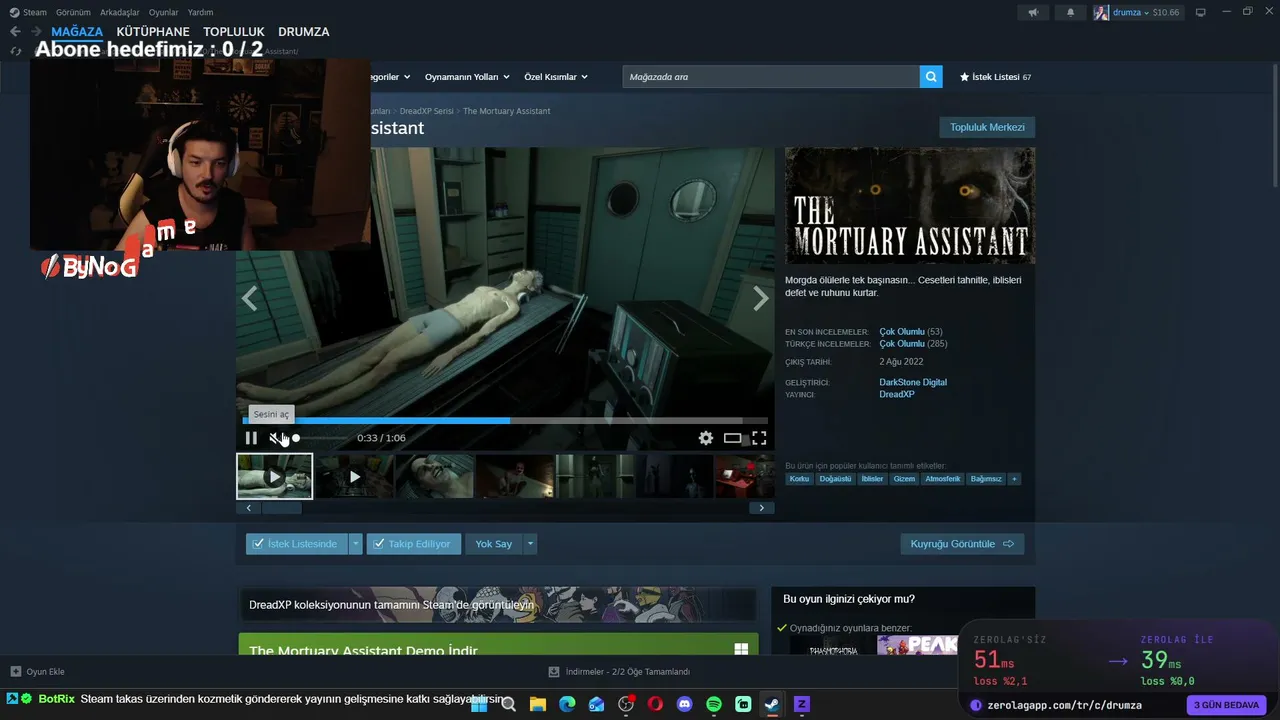Enter fullscreen for the trailer video
Image resolution: width=1280 pixels, height=720 pixels.
pos(759,438)
